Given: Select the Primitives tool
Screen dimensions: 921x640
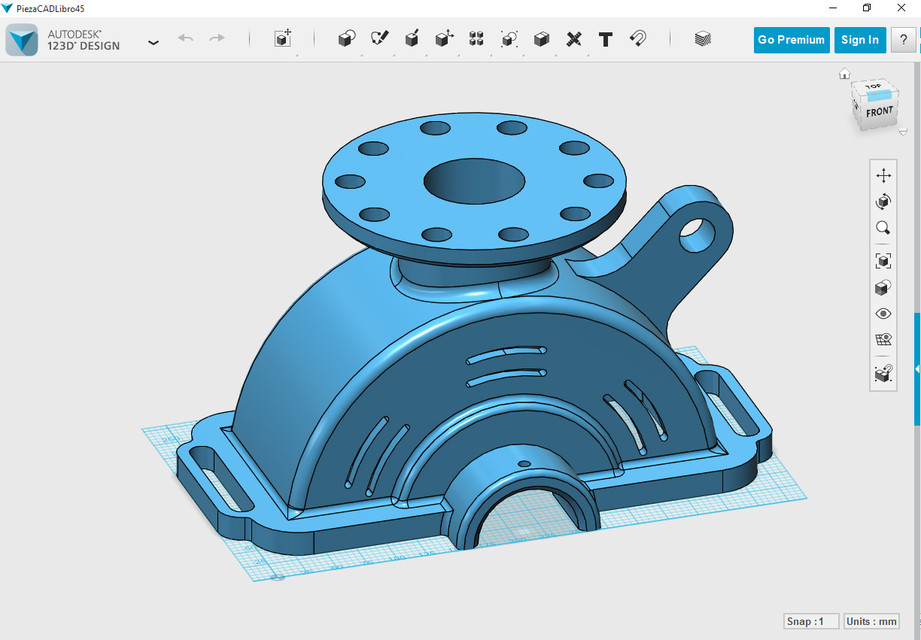Looking at the screenshot, I should click(347, 37).
